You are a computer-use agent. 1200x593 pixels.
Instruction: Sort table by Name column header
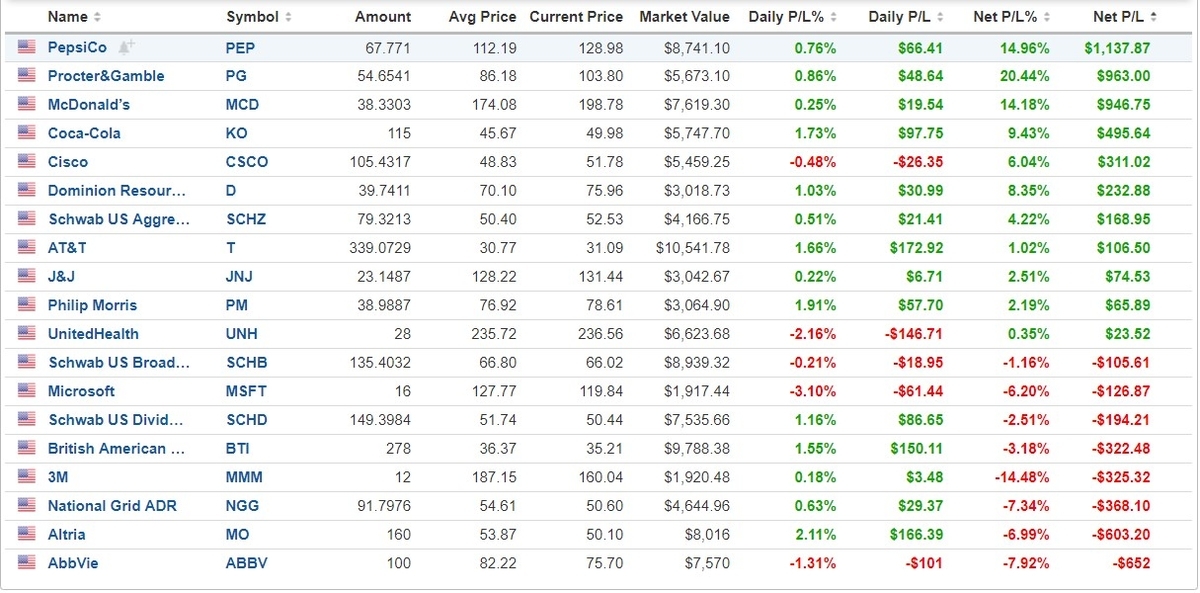(74, 17)
